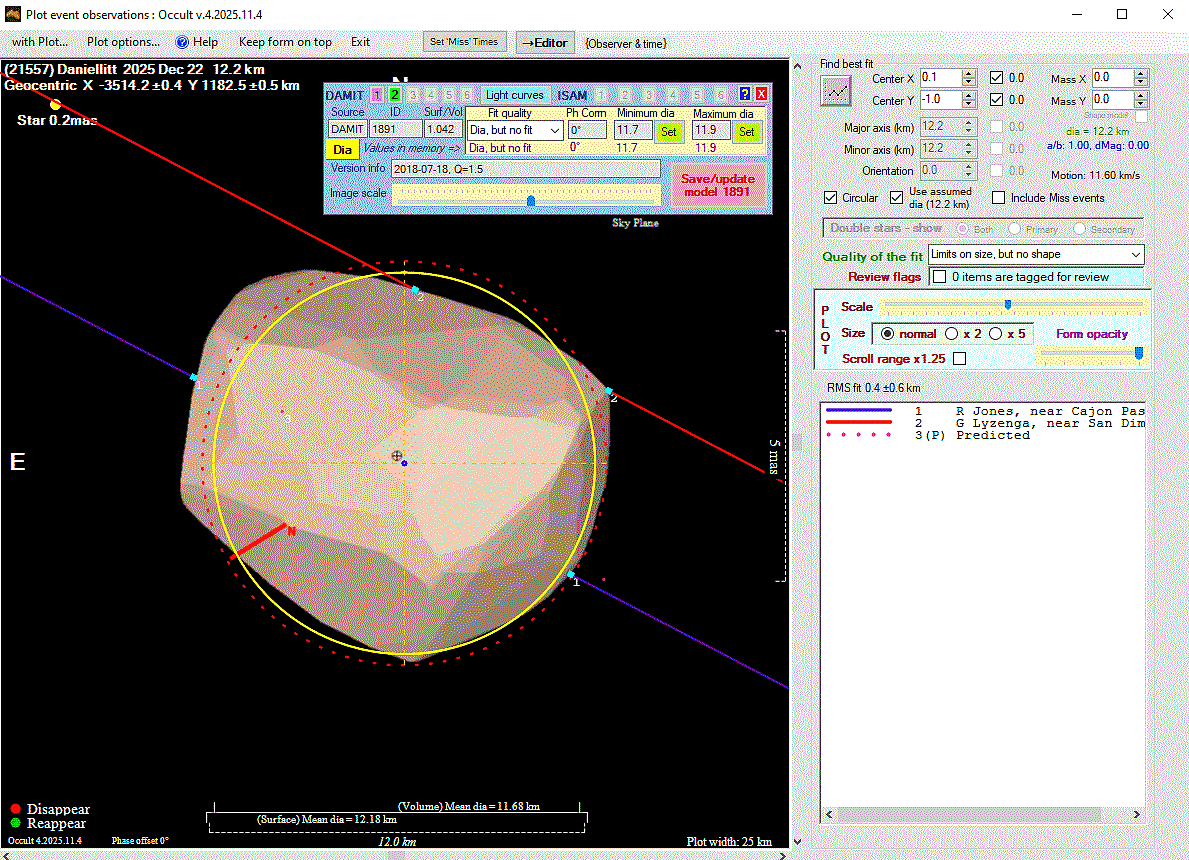
Task: Open the blue question mark help in DAMIT panel
Action: (745, 94)
